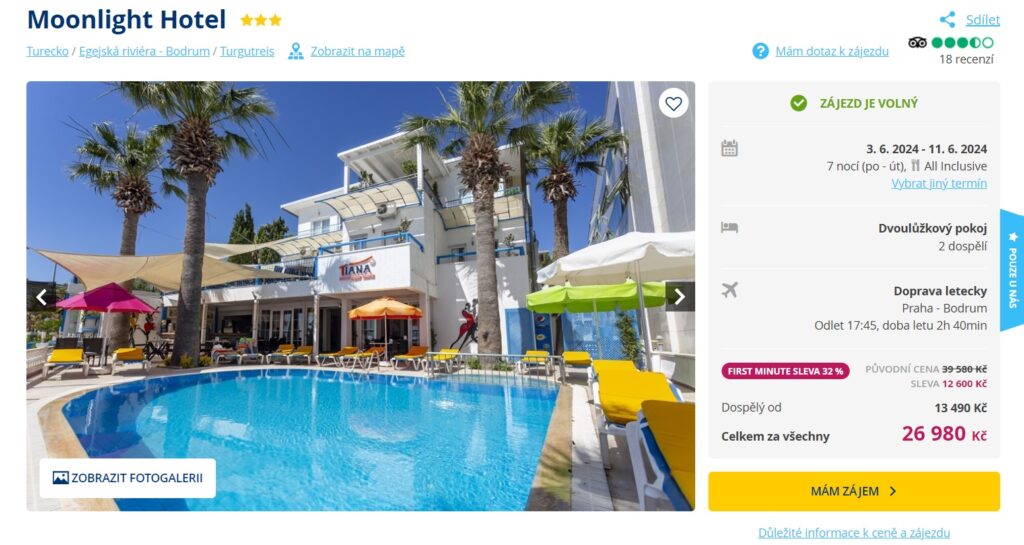Navigate to Turgutreis breadcrumb
The image size is (1024, 545).
pos(247,51)
